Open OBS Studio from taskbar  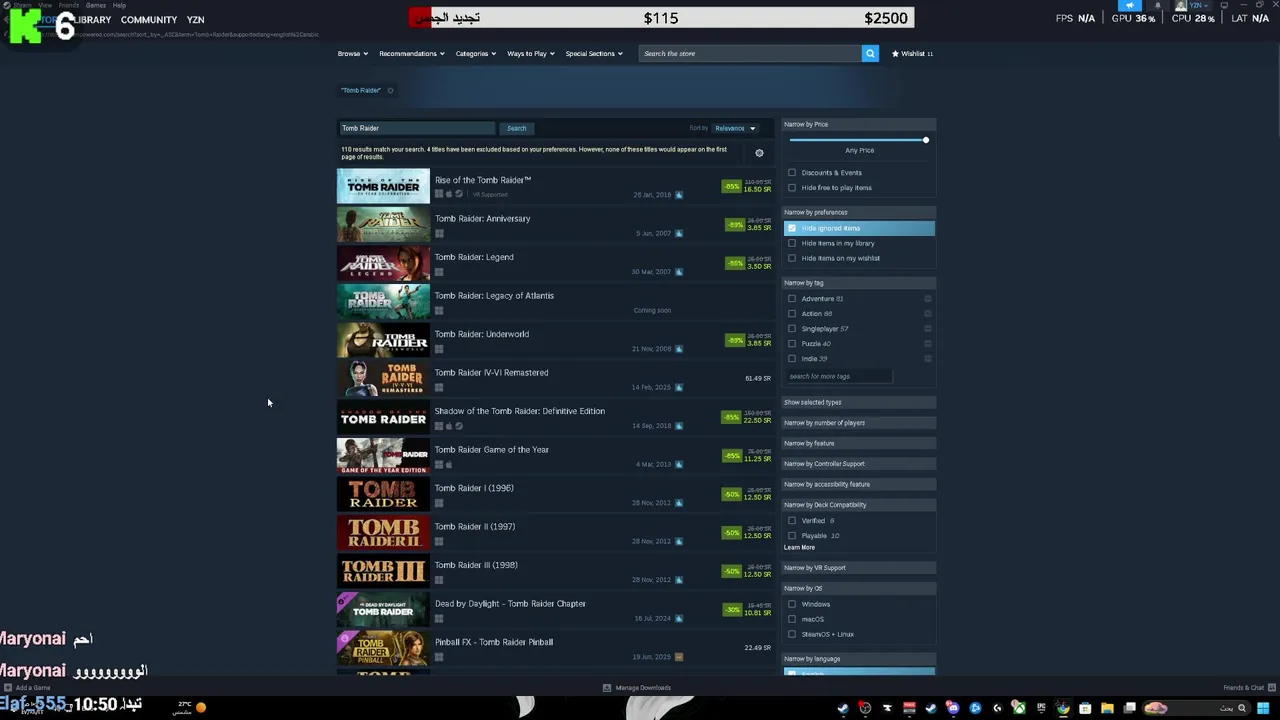pos(865,708)
